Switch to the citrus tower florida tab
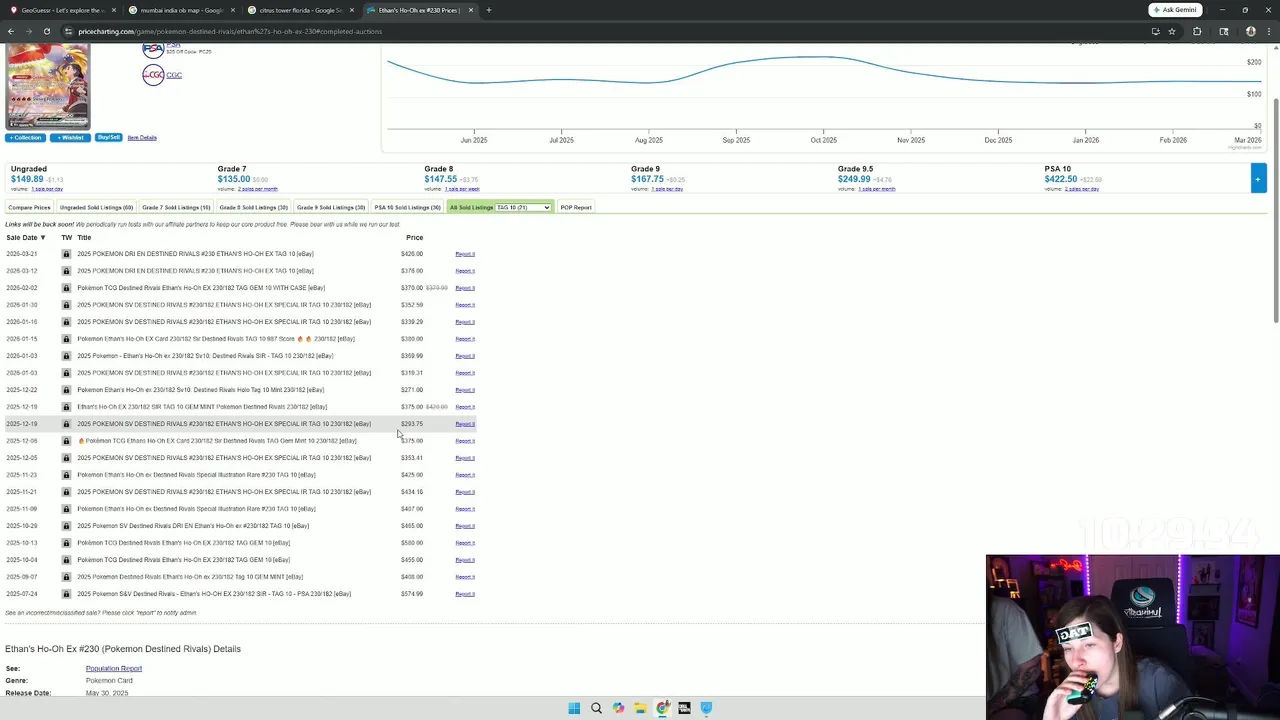The image size is (1280, 720). click(300, 10)
